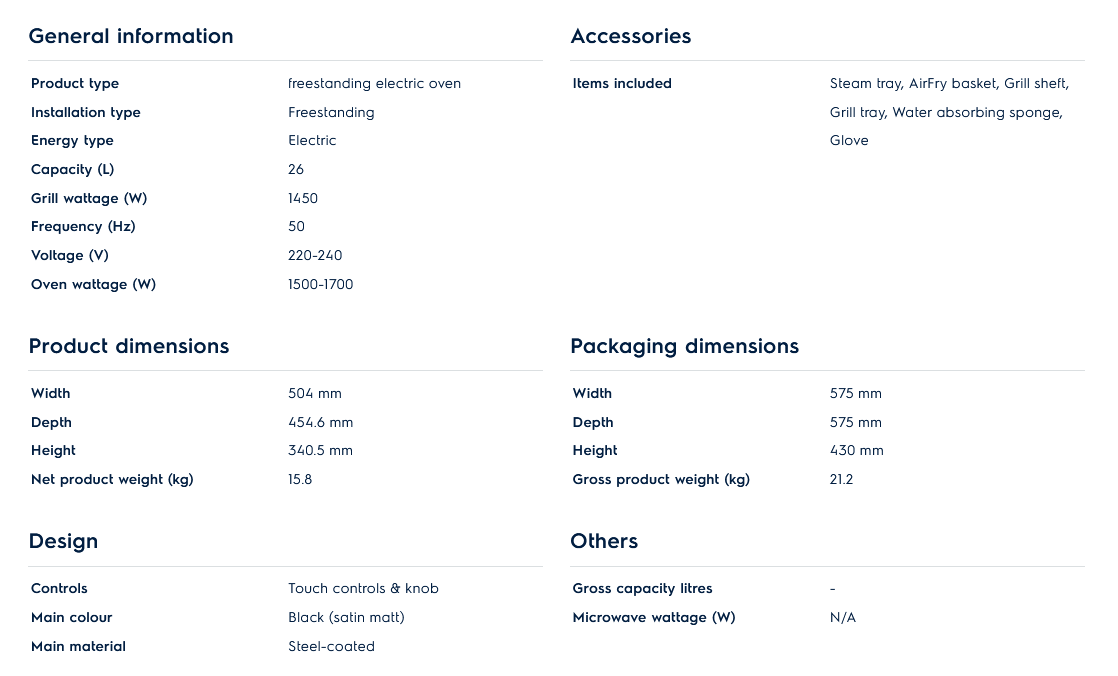Click the 1500-1700 oven wattage value
This screenshot has width=1118, height=676.
coord(321,284)
